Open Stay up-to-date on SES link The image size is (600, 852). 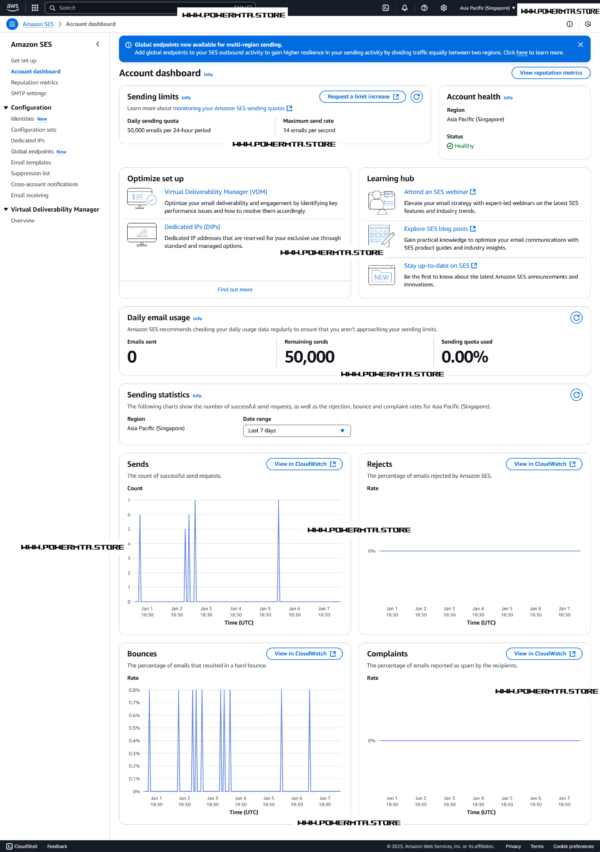pos(440,266)
